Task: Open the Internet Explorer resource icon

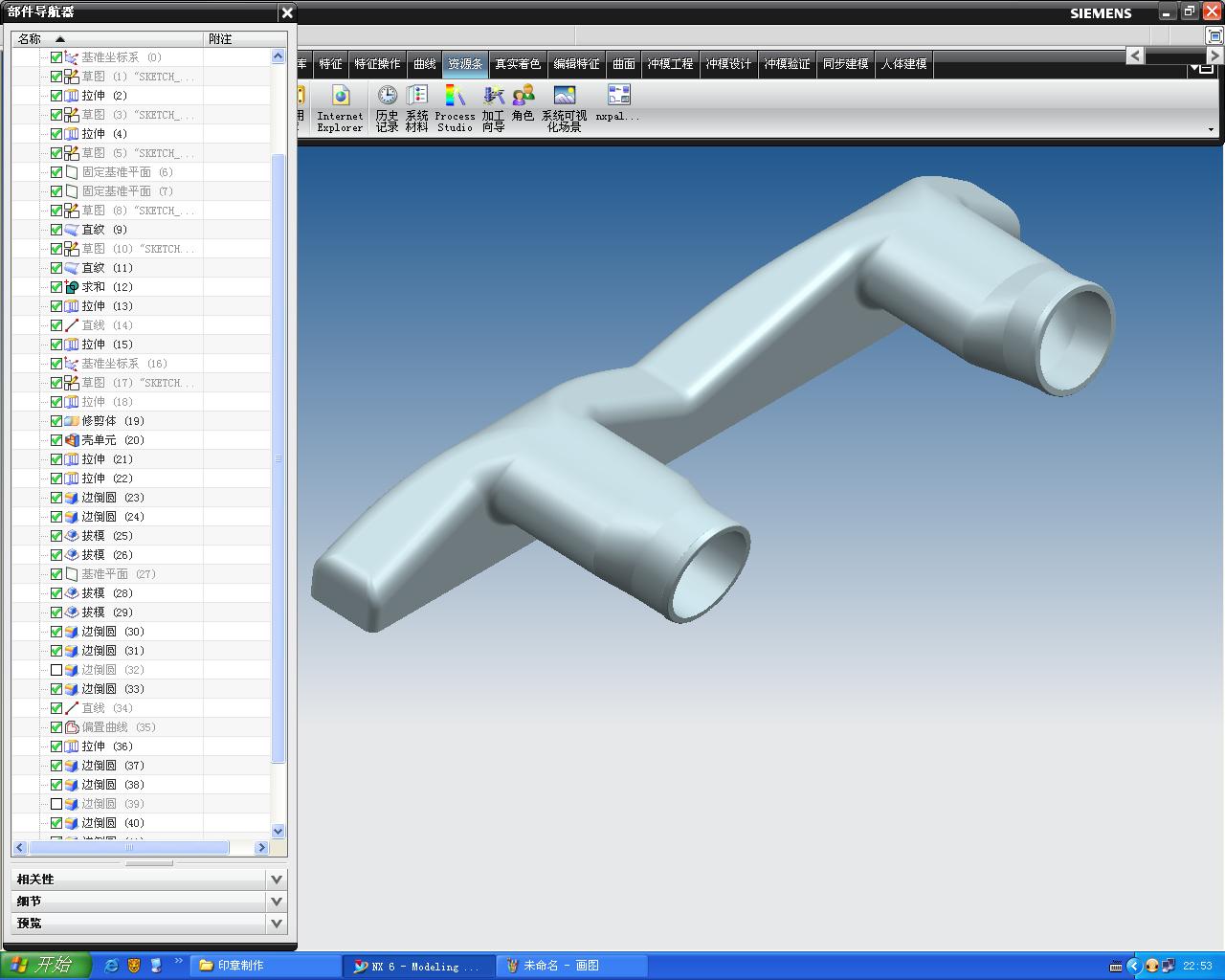Action: click(341, 108)
